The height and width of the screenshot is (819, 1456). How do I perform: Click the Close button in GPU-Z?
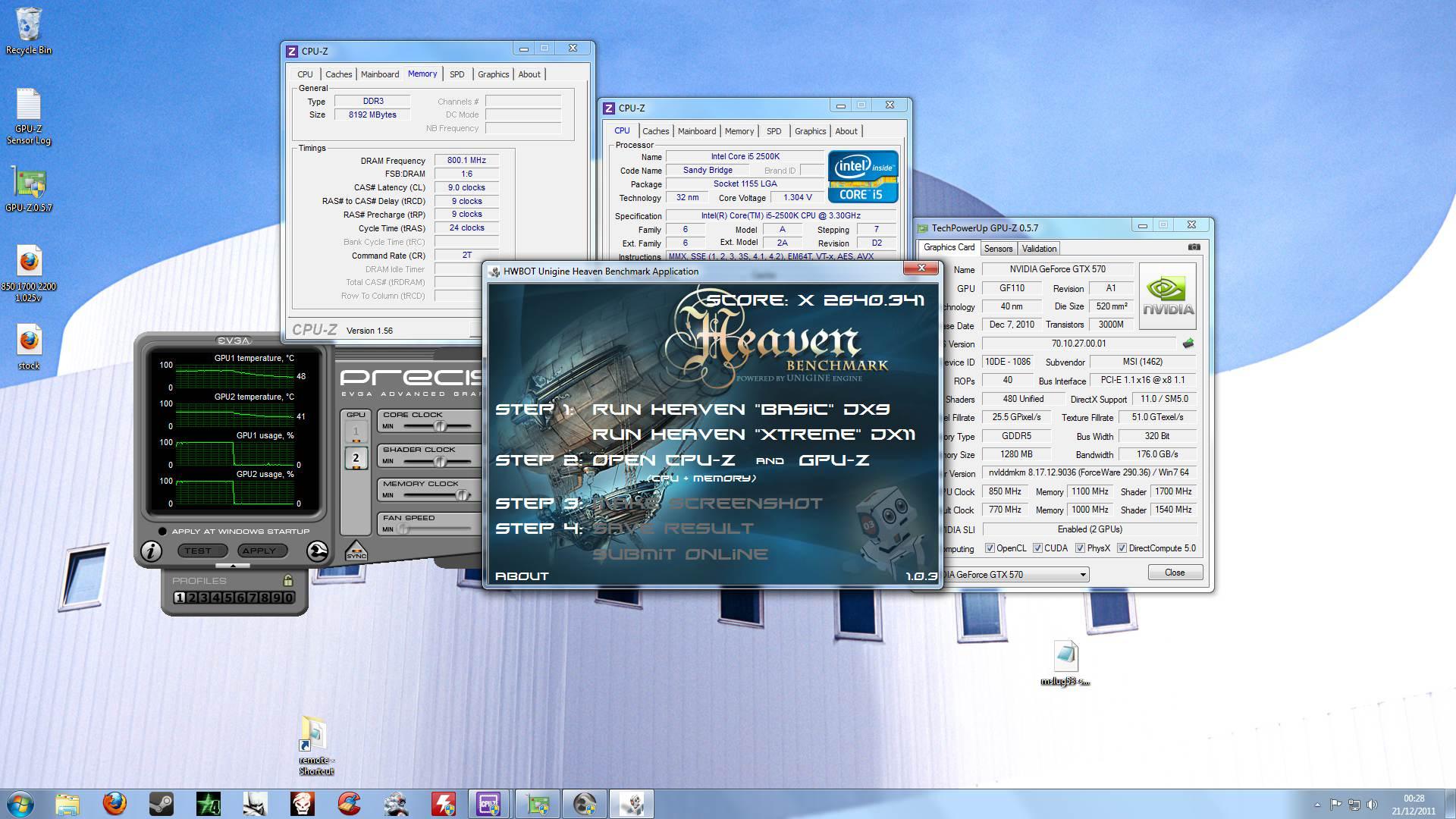[x=1175, y=573]
